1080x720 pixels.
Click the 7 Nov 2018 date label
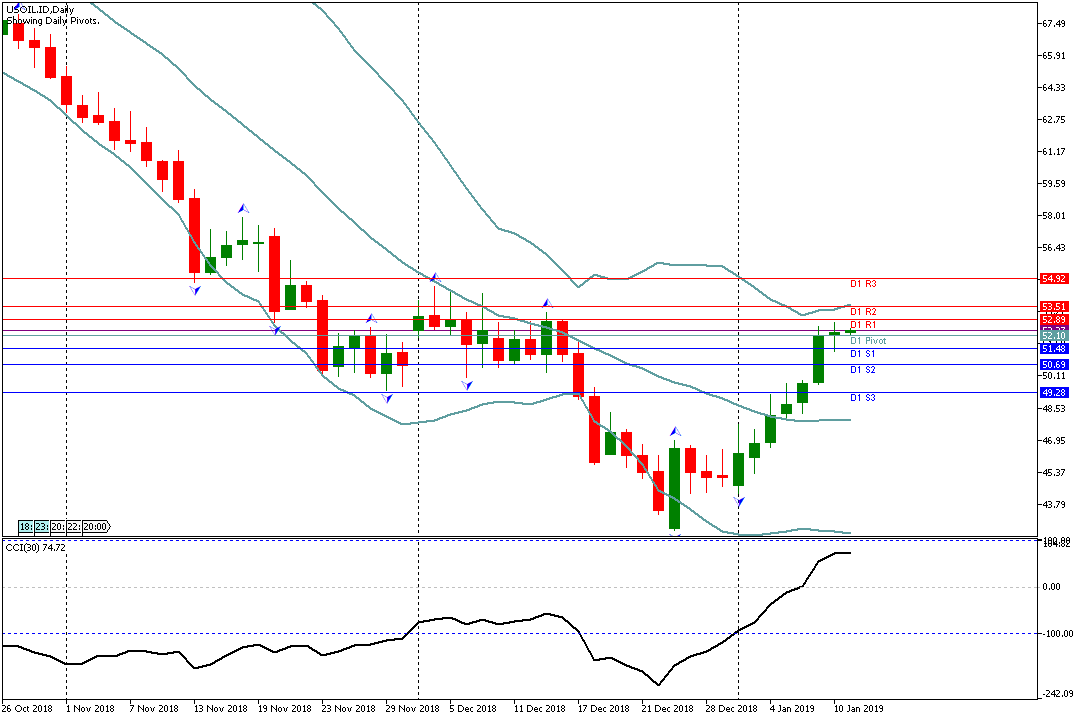pyautogui.click(x=154, y=708)
